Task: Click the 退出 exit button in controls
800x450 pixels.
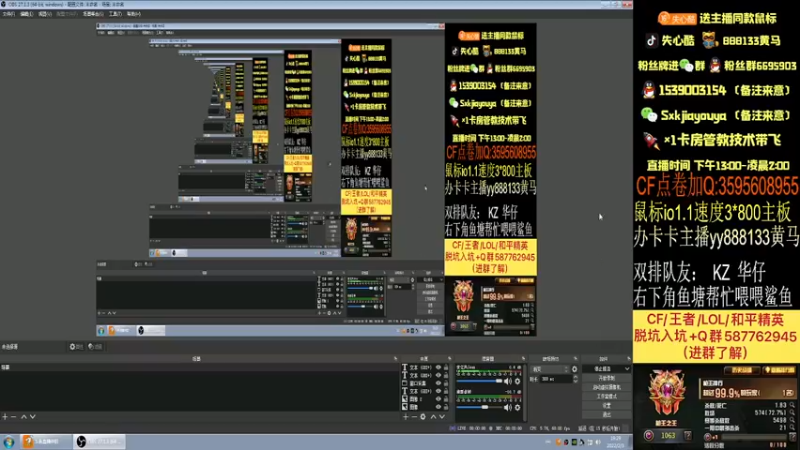Action: [x=607, y=415]
